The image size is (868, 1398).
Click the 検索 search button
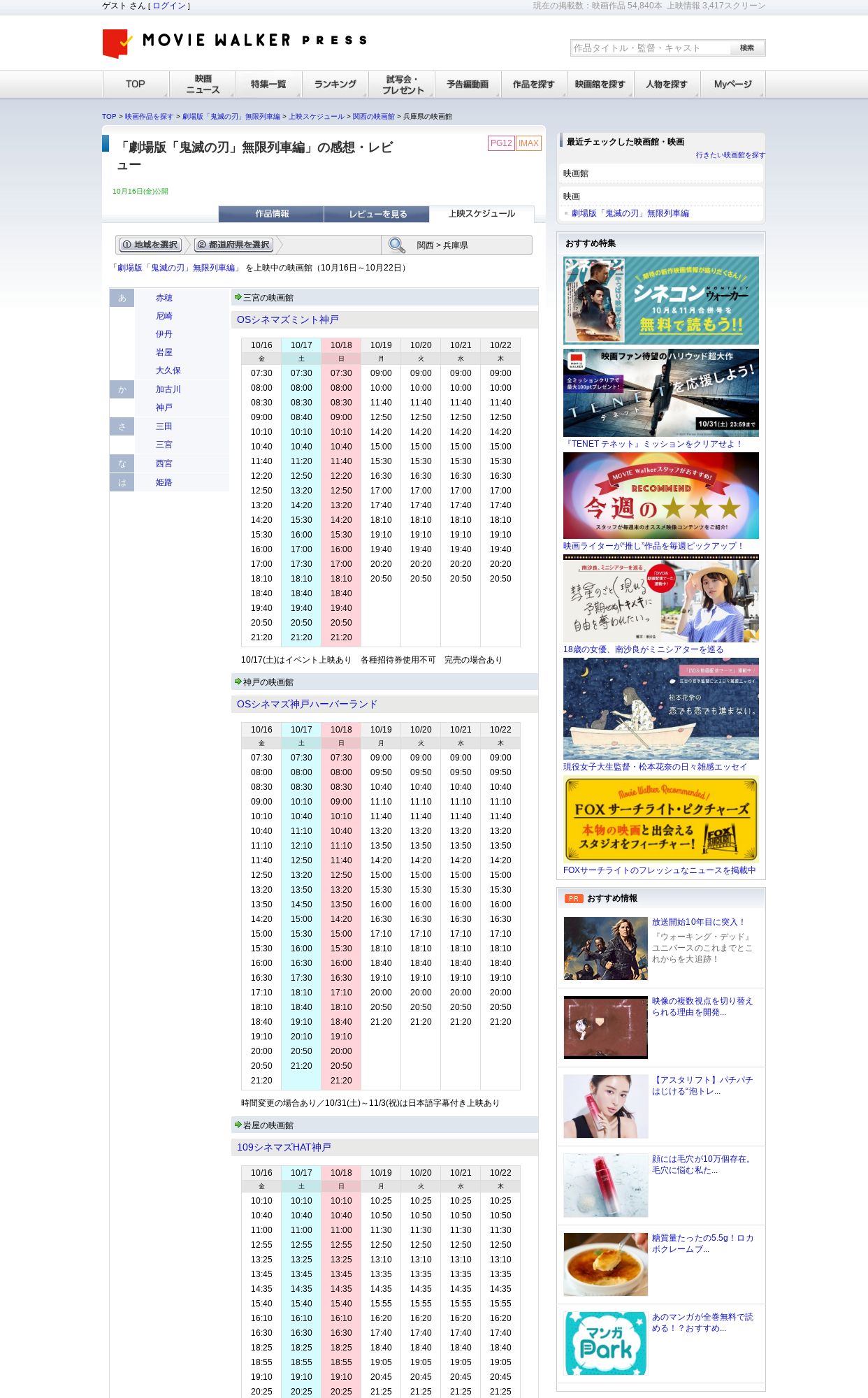pos(747,48)
